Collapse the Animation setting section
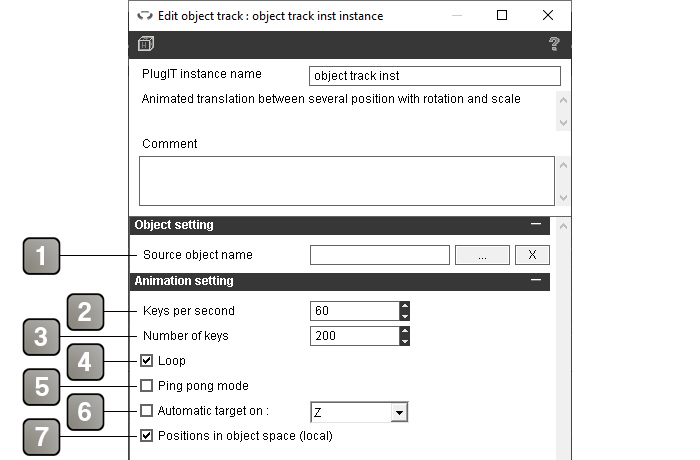Image resolution: width=700 pixels, height=460 pixels. click(x=536, y=280)
